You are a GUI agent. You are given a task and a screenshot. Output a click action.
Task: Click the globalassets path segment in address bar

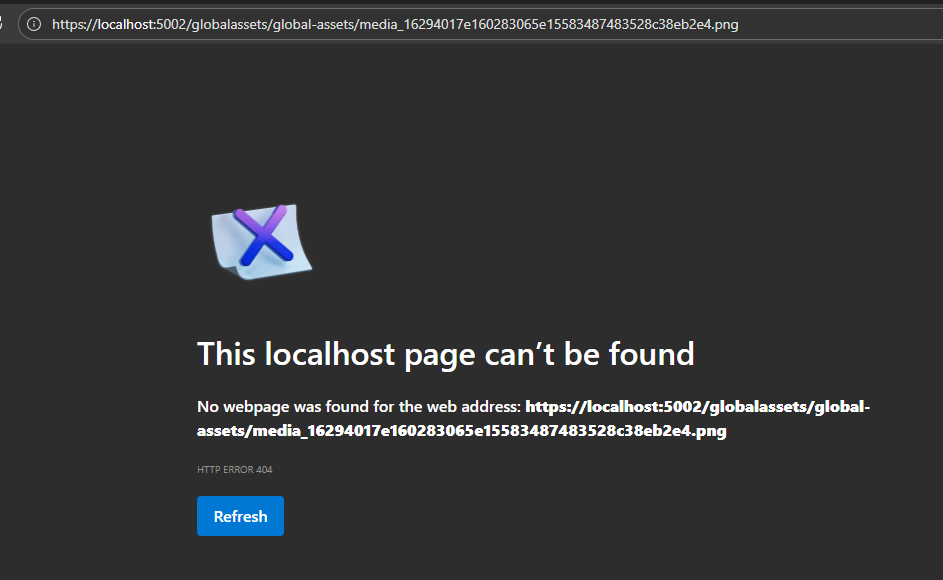230,25
